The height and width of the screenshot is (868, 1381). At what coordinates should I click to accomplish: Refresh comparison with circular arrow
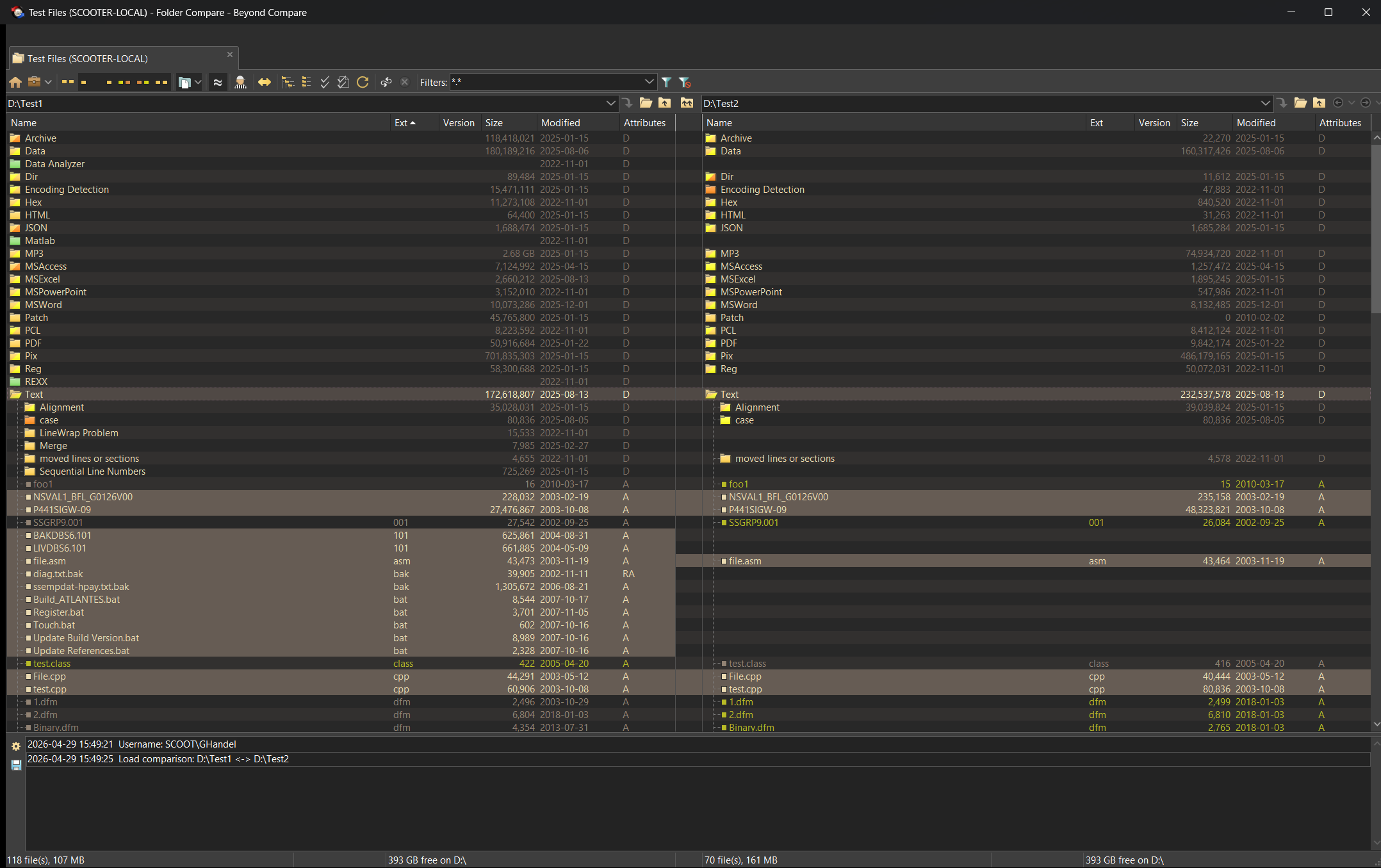(363, 82)
